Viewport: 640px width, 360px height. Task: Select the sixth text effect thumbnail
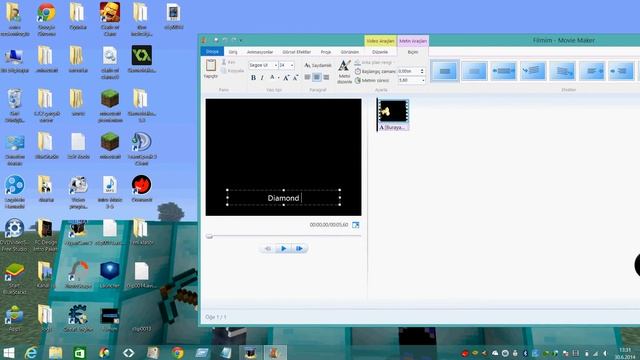point(592,71)
